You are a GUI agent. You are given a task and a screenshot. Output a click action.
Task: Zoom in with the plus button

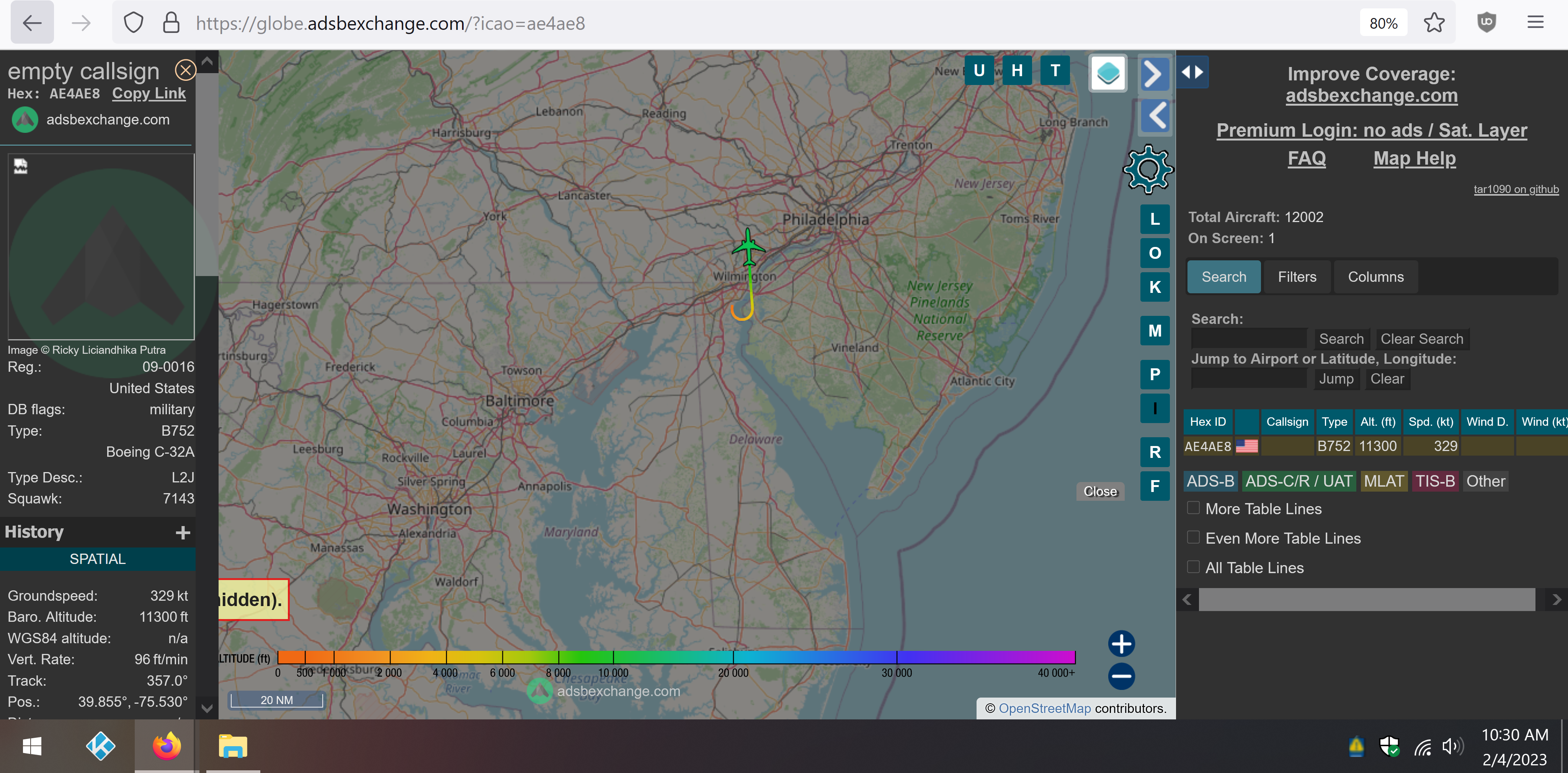(x=1121, y=643)
